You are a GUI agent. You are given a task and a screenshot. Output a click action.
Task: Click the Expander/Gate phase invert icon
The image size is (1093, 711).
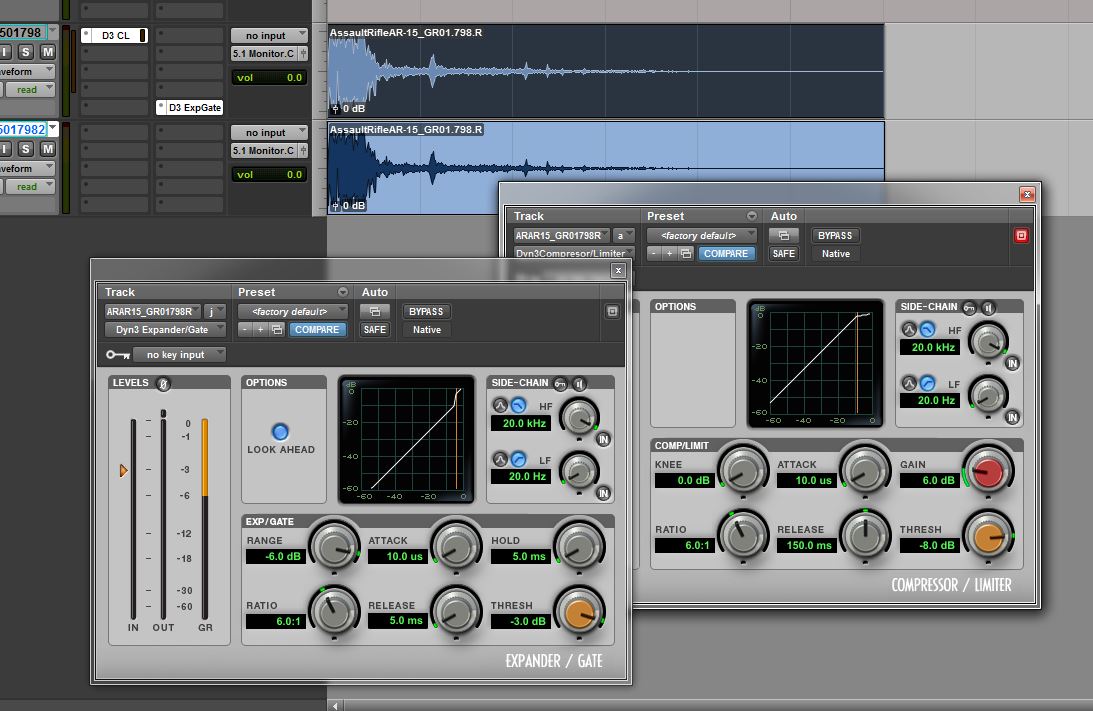point(164,383)
